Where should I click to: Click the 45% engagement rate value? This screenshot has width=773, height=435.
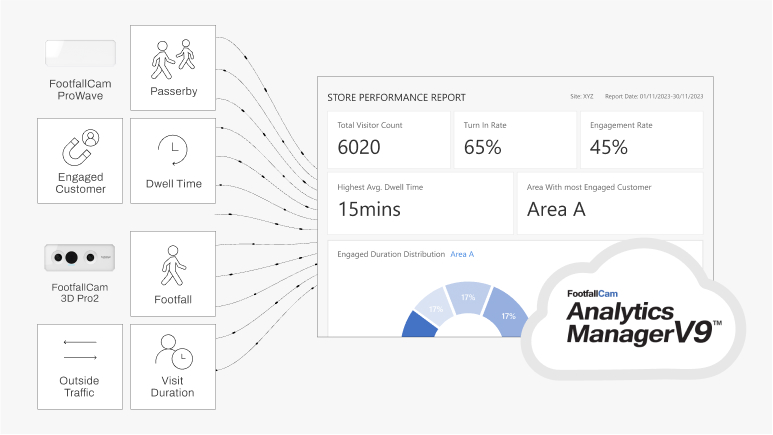pos(609,147)
